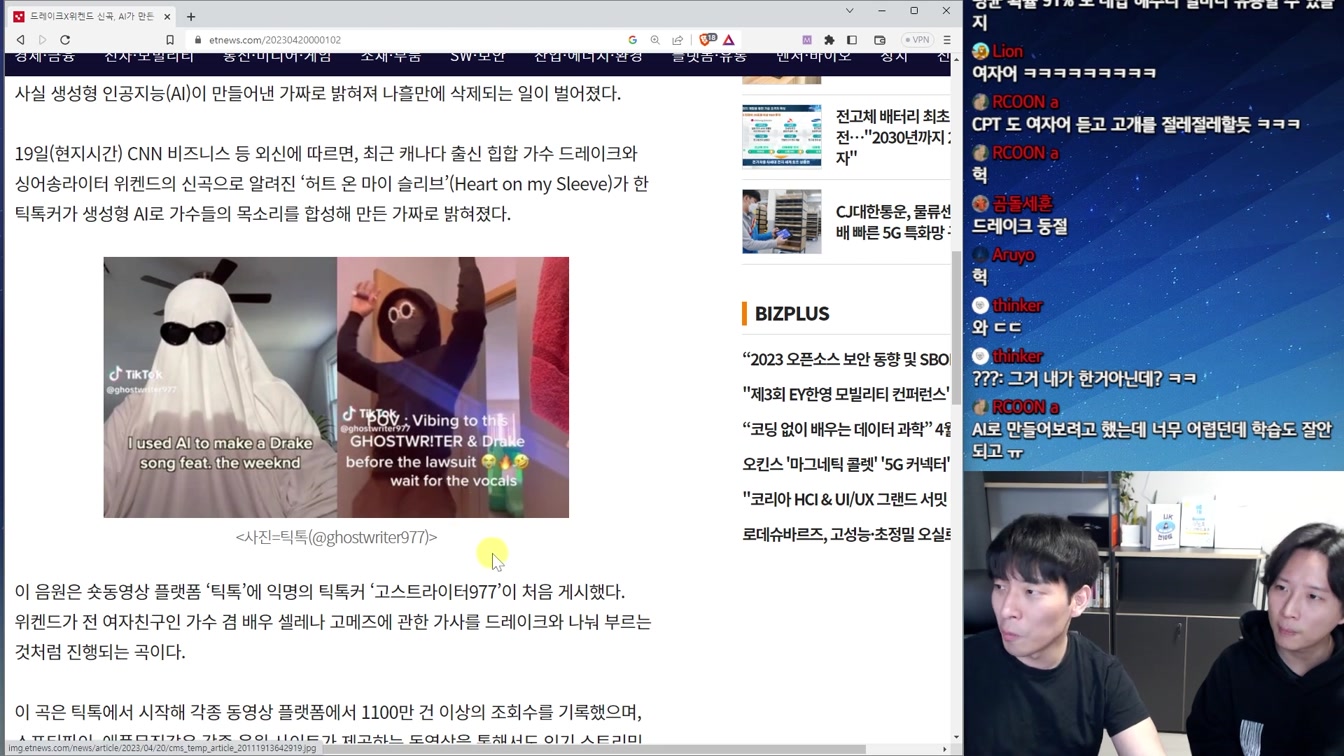1344x756 pixels.
Task: Open “코딩 없이 배우는 데이터 과학” link
Action: (x=846, y=429)
